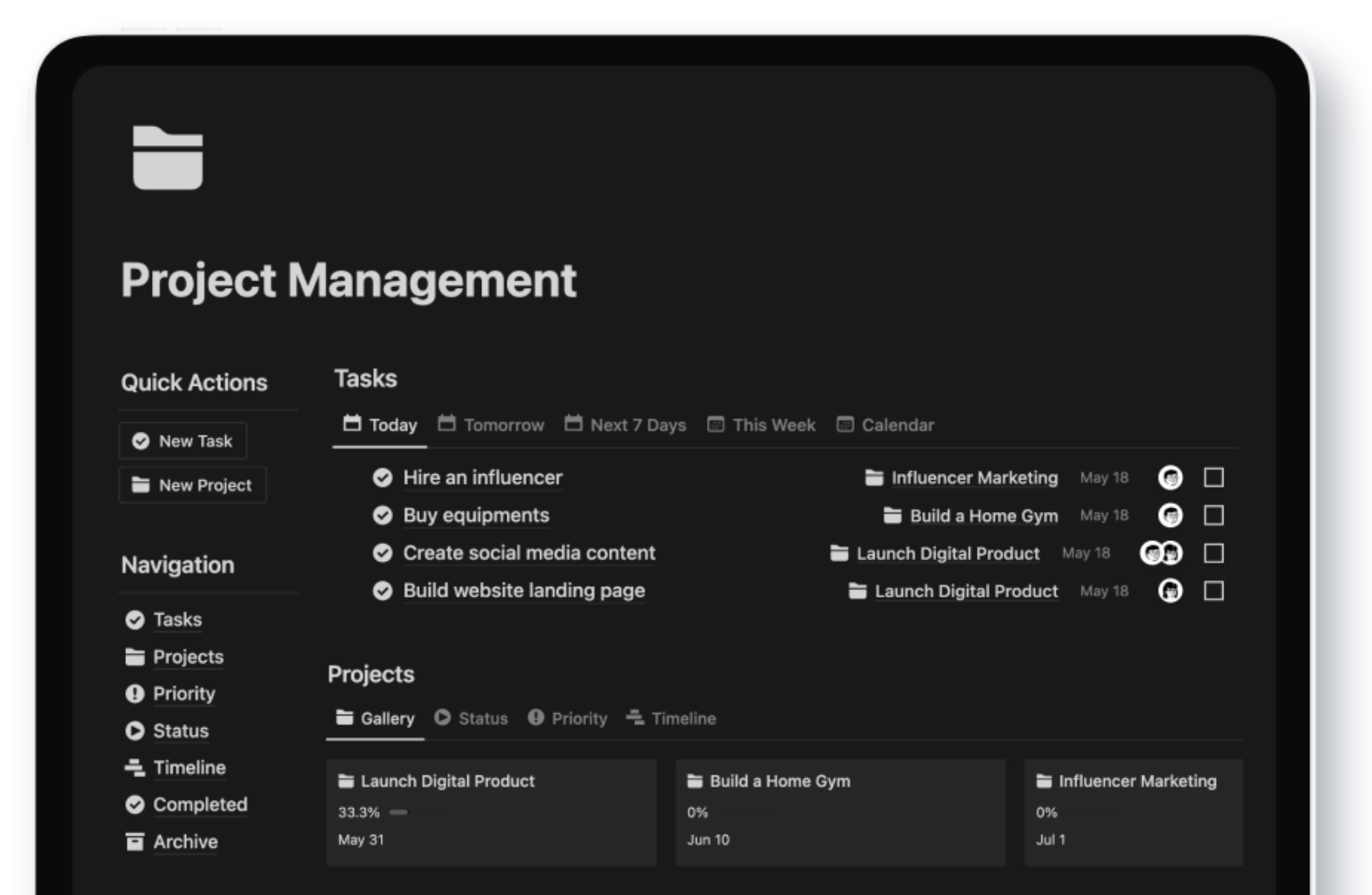Image resolution: width=1372 pixels, height=895 pixels.
Task: Click the paired avatars beside Create social media content
Action: pyautogui.click(x=1159, y=553)
